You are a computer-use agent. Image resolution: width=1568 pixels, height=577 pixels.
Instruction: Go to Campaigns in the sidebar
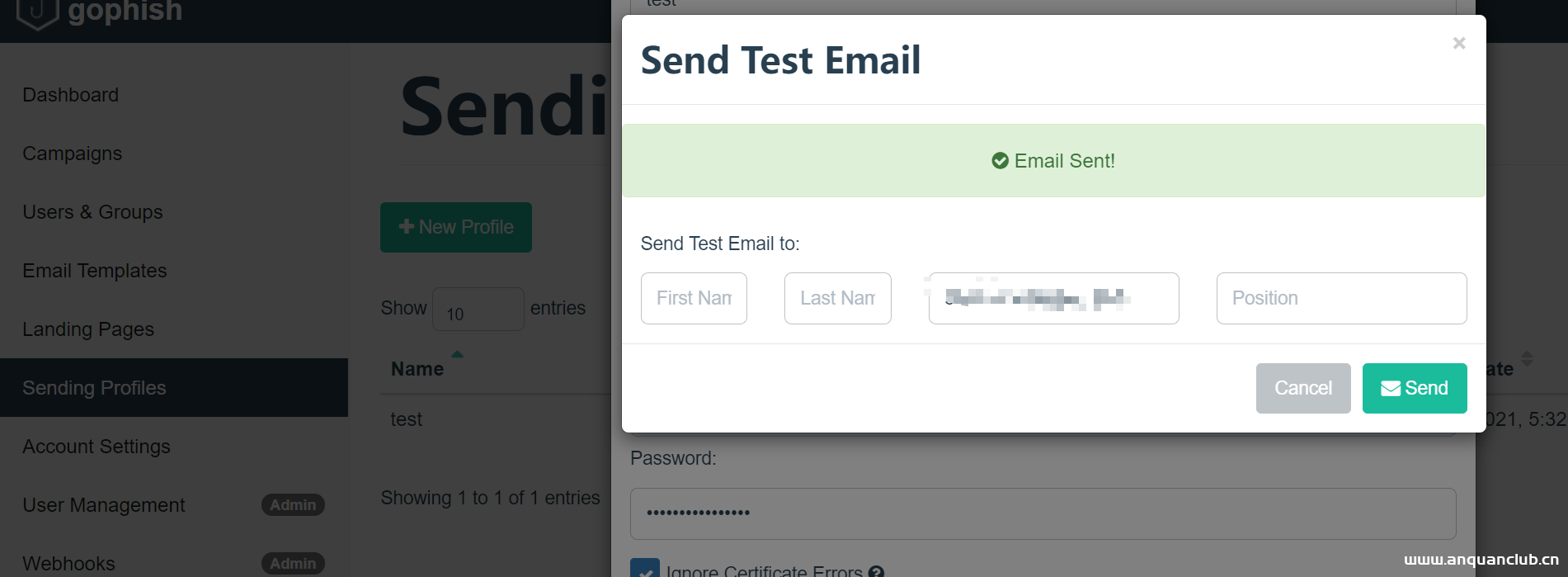coord(73,154)
